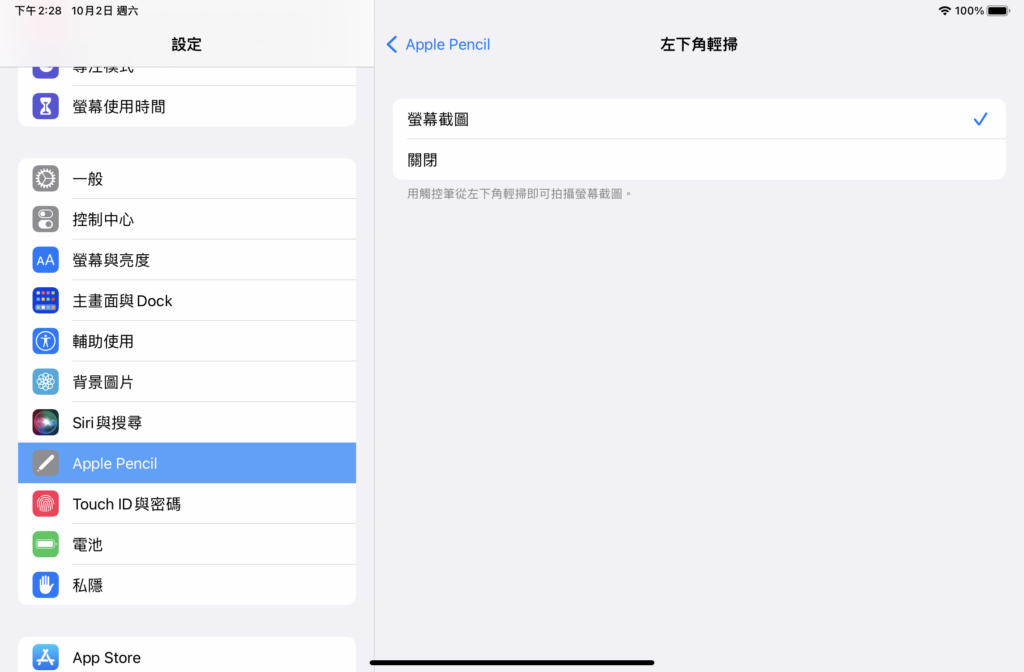
Task: Tap the home indicator bar
Action: (x=512, y=662)
